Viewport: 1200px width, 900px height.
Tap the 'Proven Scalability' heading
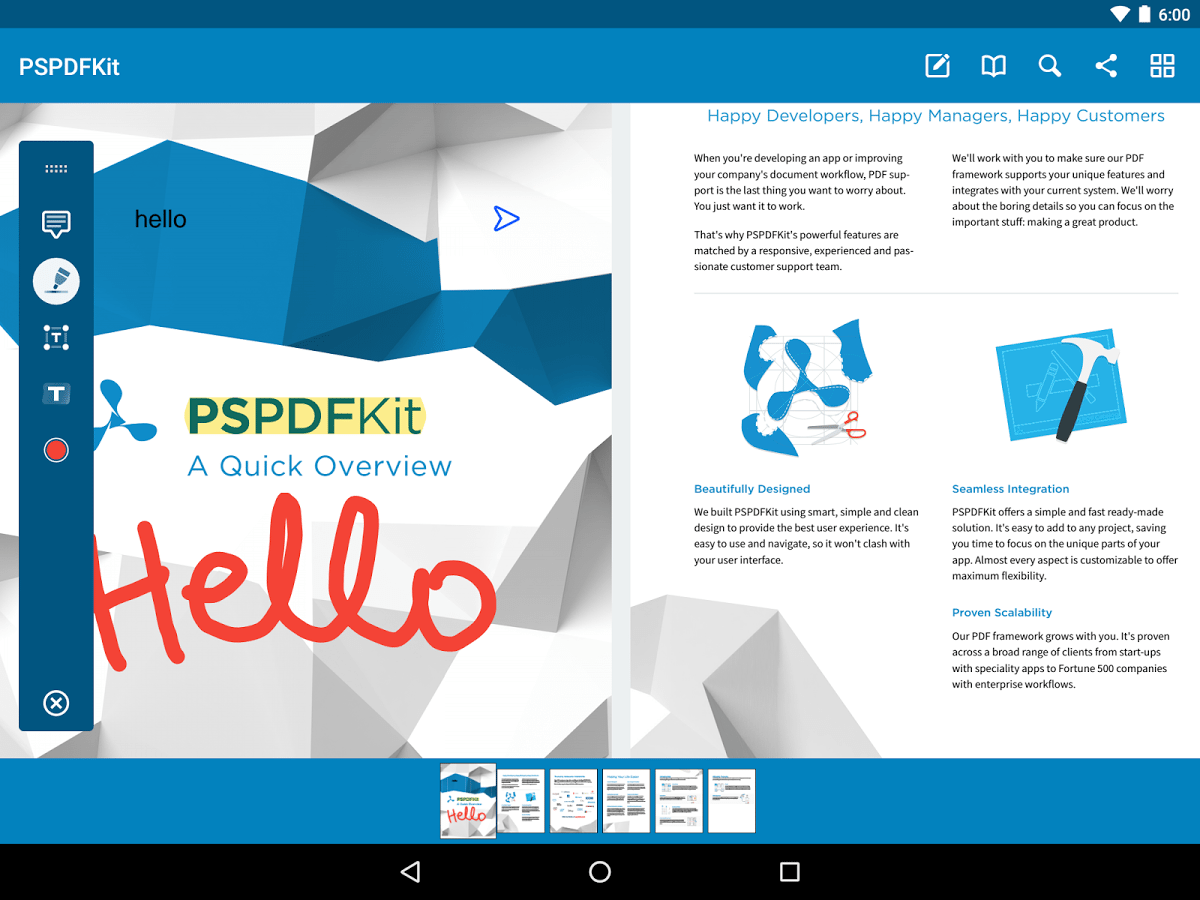coord(1002,612)
